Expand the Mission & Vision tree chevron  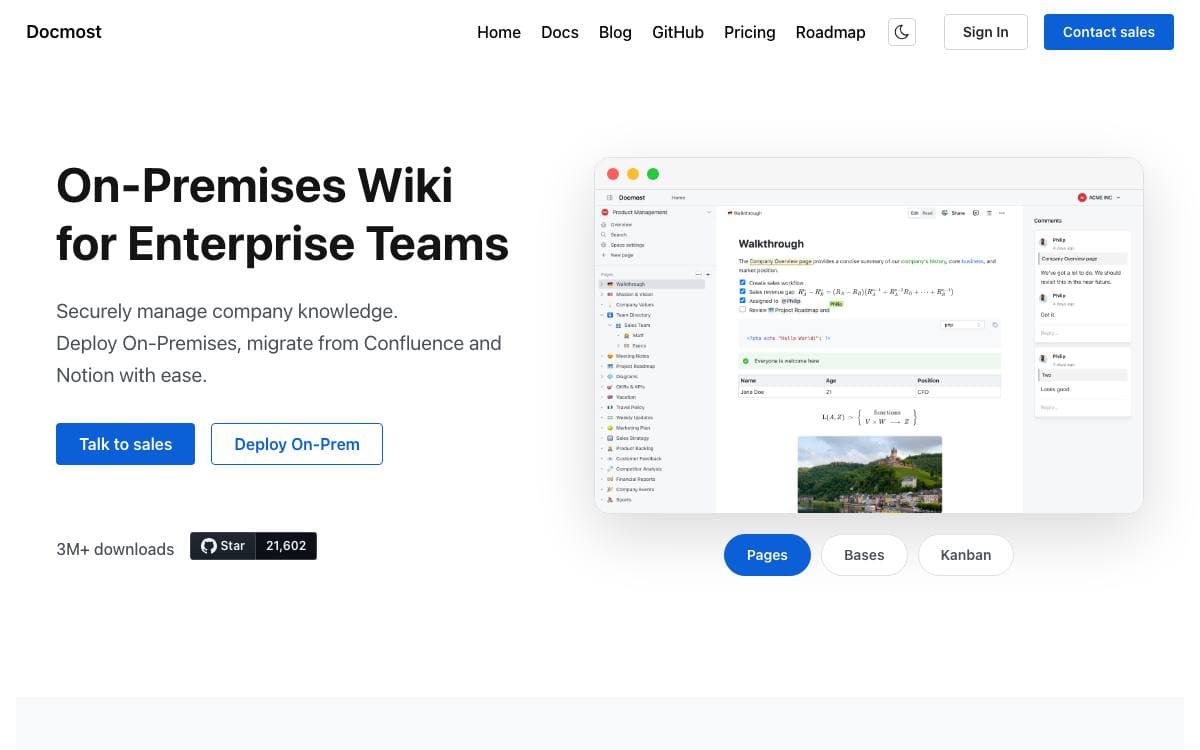602,294
